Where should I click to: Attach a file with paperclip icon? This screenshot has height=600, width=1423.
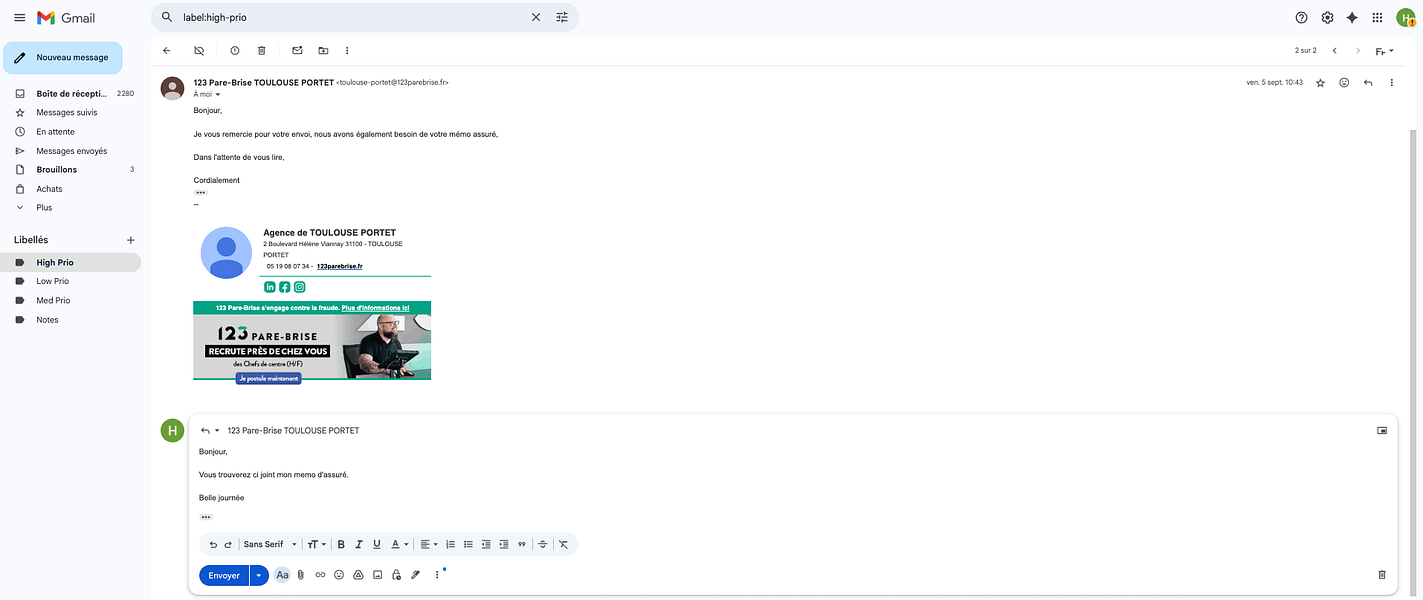(x=300, y=575)
